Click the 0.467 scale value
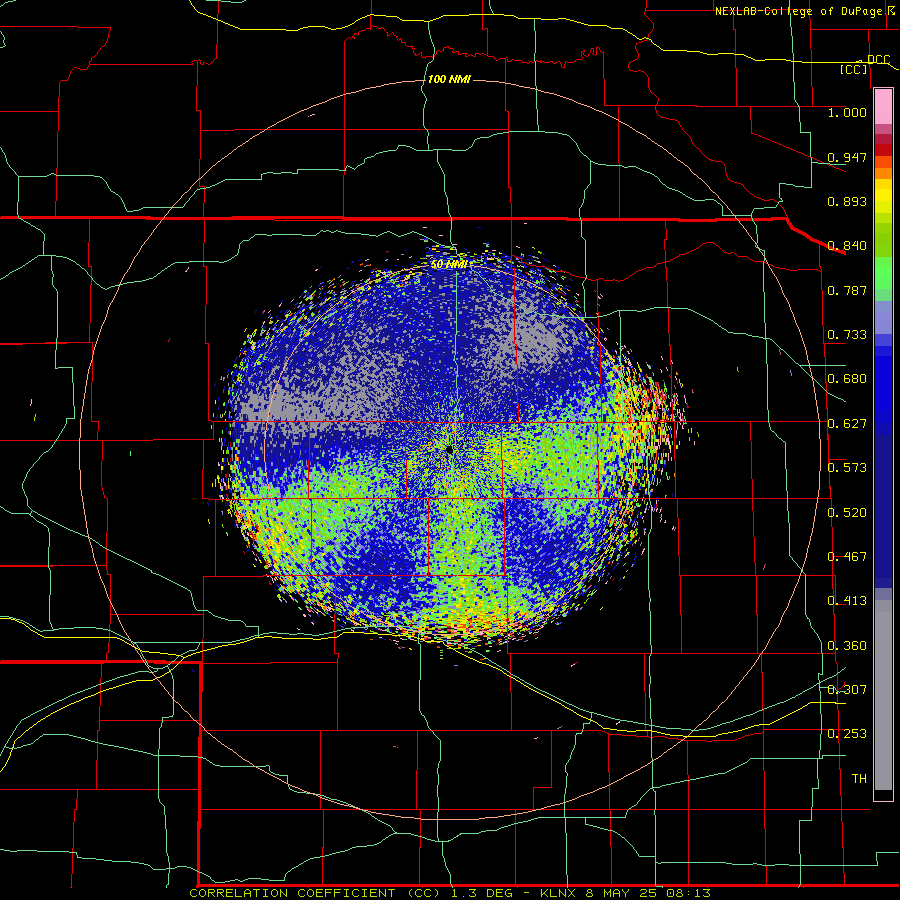Image resolution: width=900 pixels, height=900 pixels. 847,557
